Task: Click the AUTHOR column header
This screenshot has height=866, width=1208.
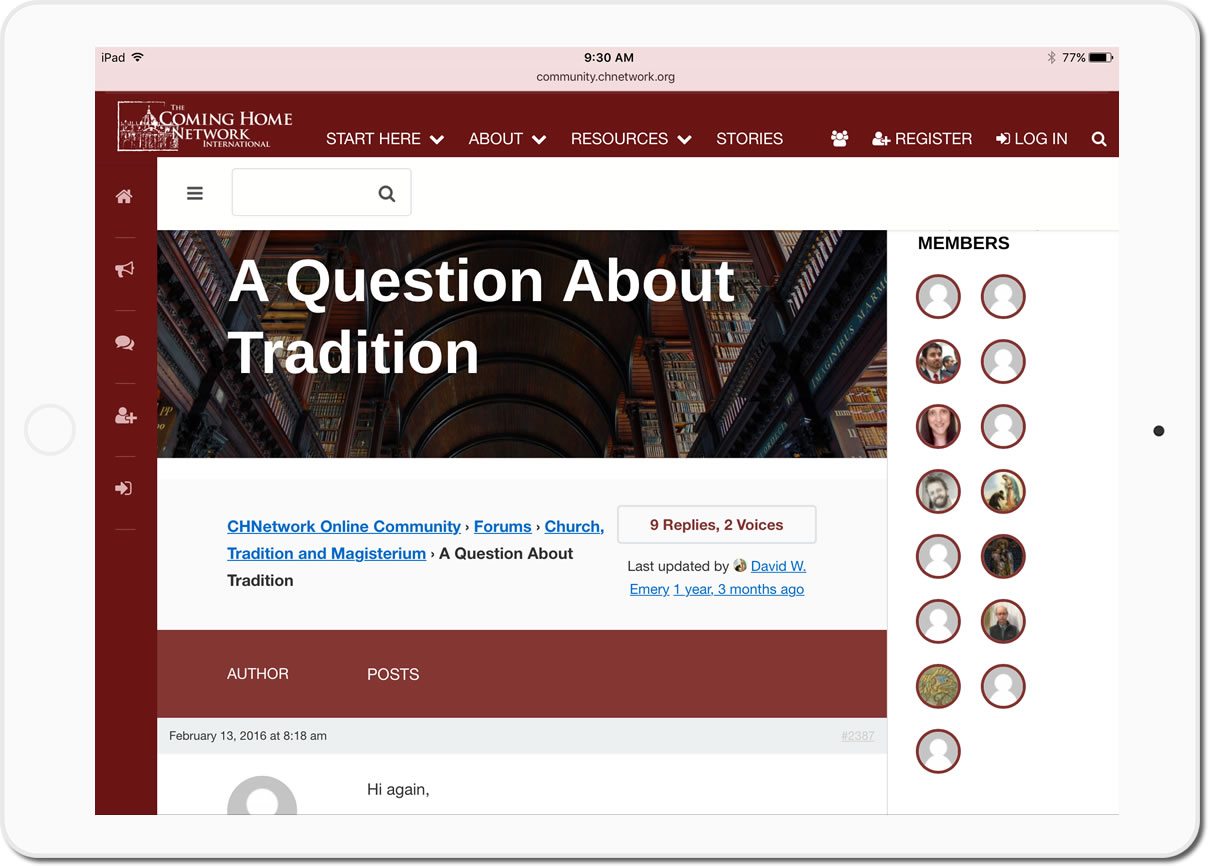Action: pyautogui.click(x=258, y=674)
